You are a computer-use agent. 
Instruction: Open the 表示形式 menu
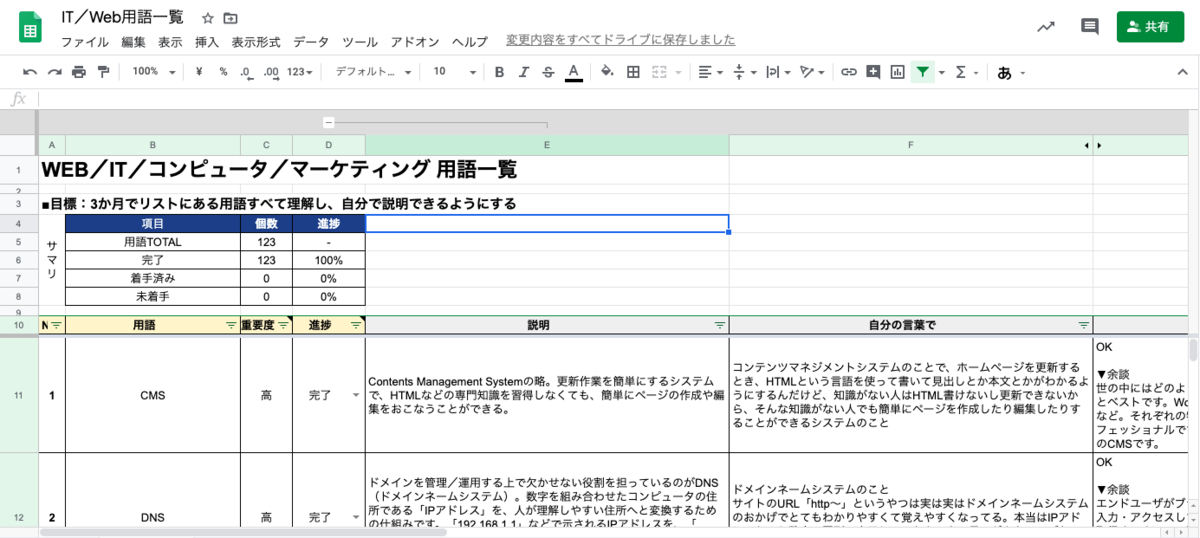(256, 42)
